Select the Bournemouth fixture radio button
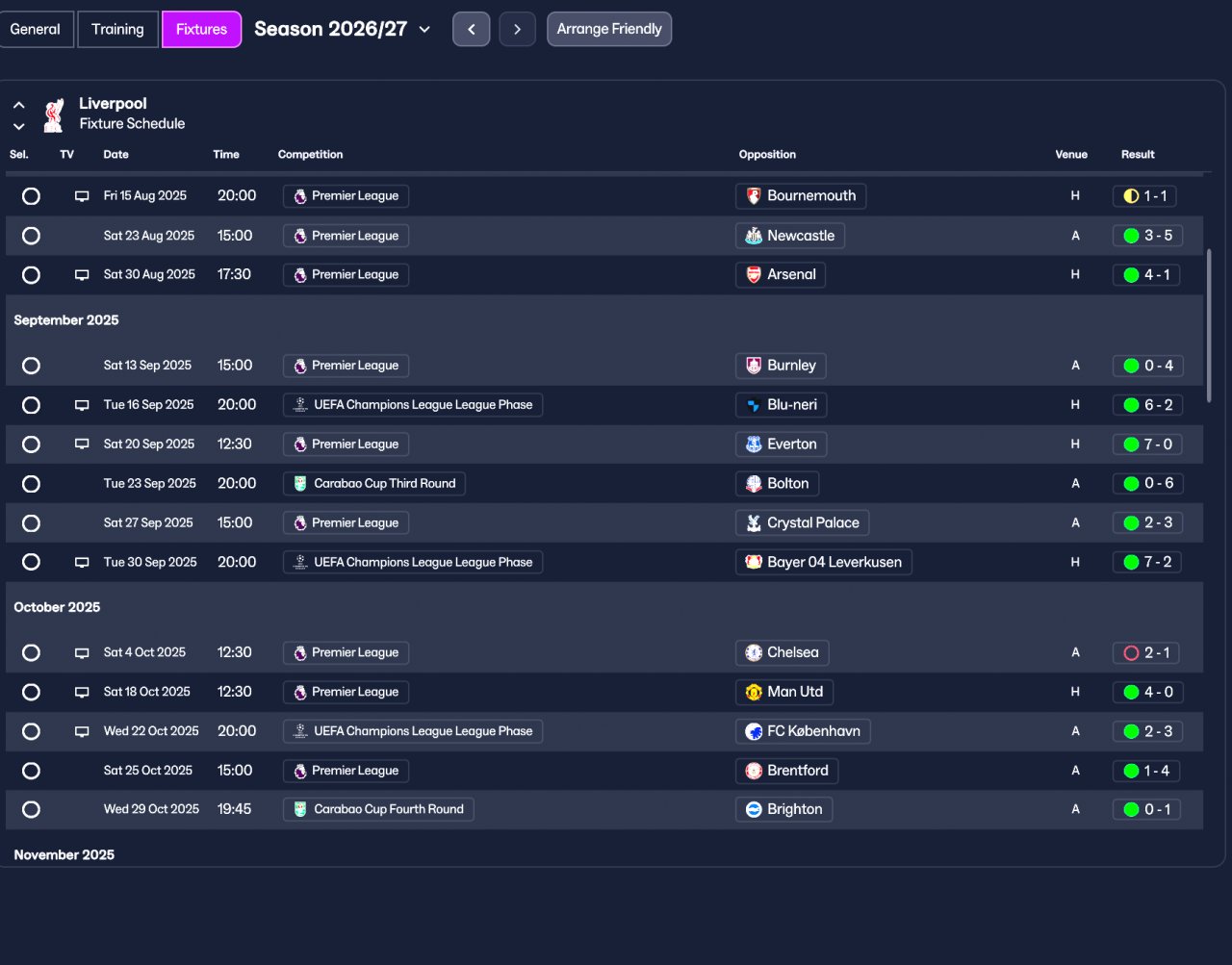Screen dimensions: 1232x965 (31, 196)
